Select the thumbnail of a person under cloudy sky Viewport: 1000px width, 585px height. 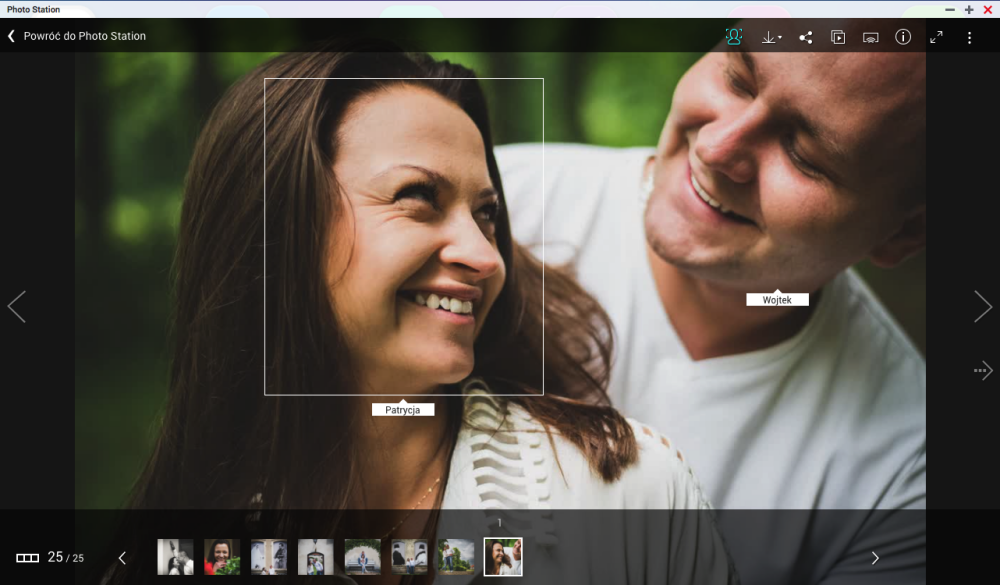pyautogui.click(x=457, y=557)
